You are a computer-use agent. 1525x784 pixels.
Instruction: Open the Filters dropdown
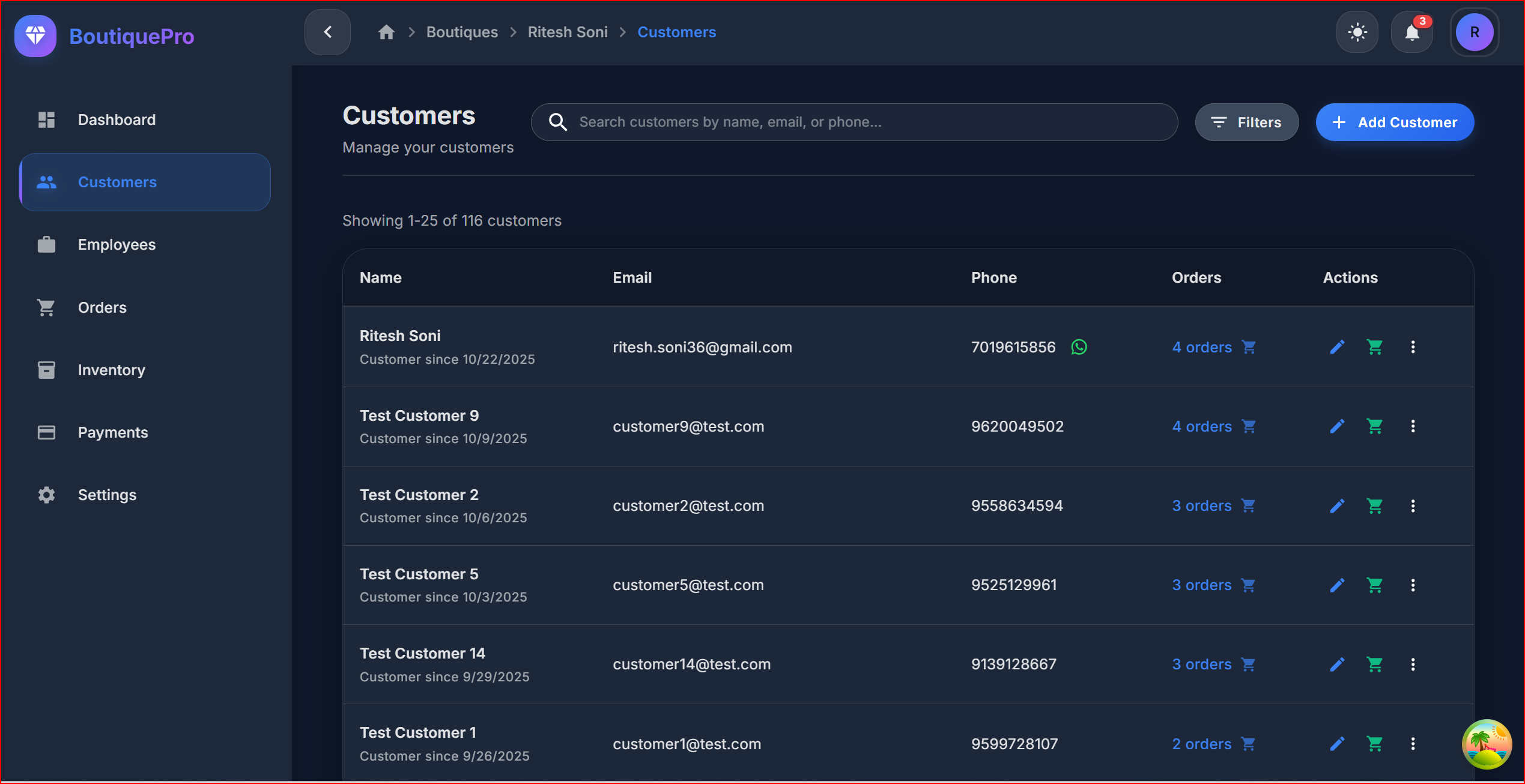[x=1246, y=122]
